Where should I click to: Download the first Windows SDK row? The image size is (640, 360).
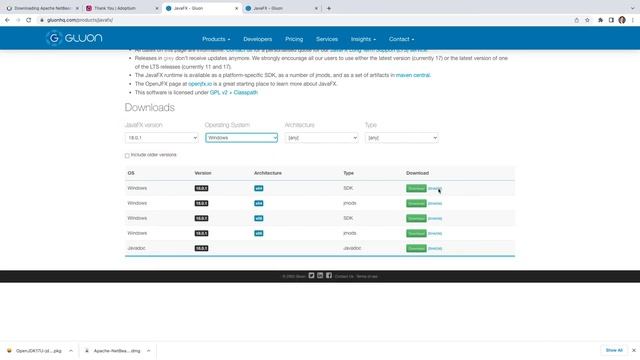[416, 188]
